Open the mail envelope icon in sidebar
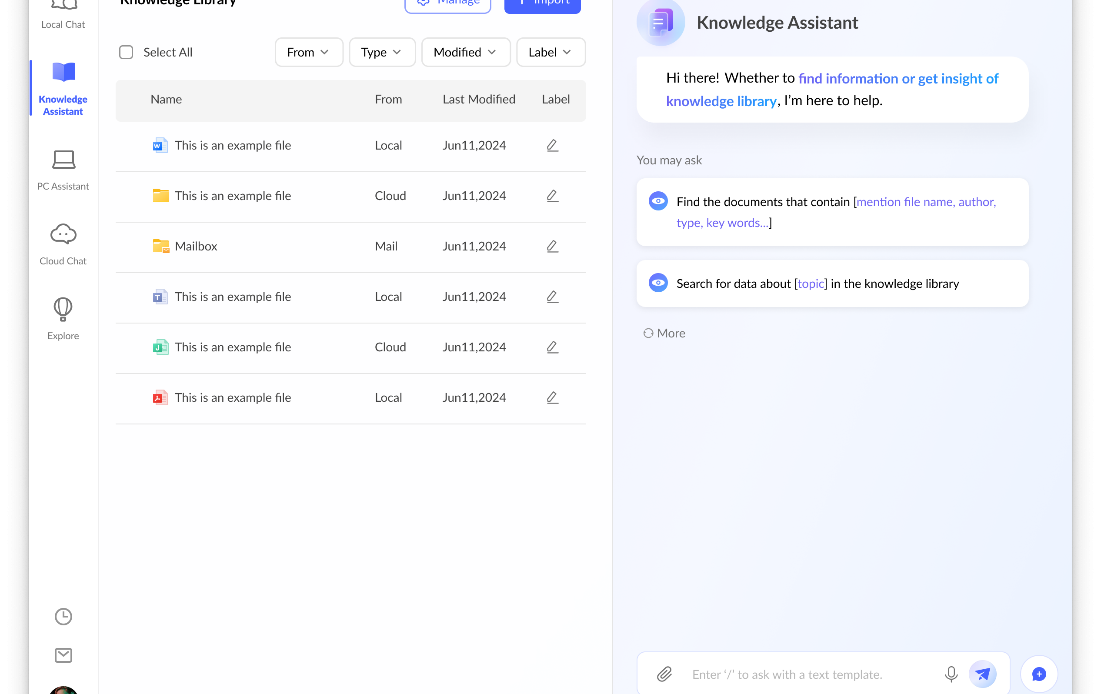1101x694 pixels. click(x=63, y=655)
